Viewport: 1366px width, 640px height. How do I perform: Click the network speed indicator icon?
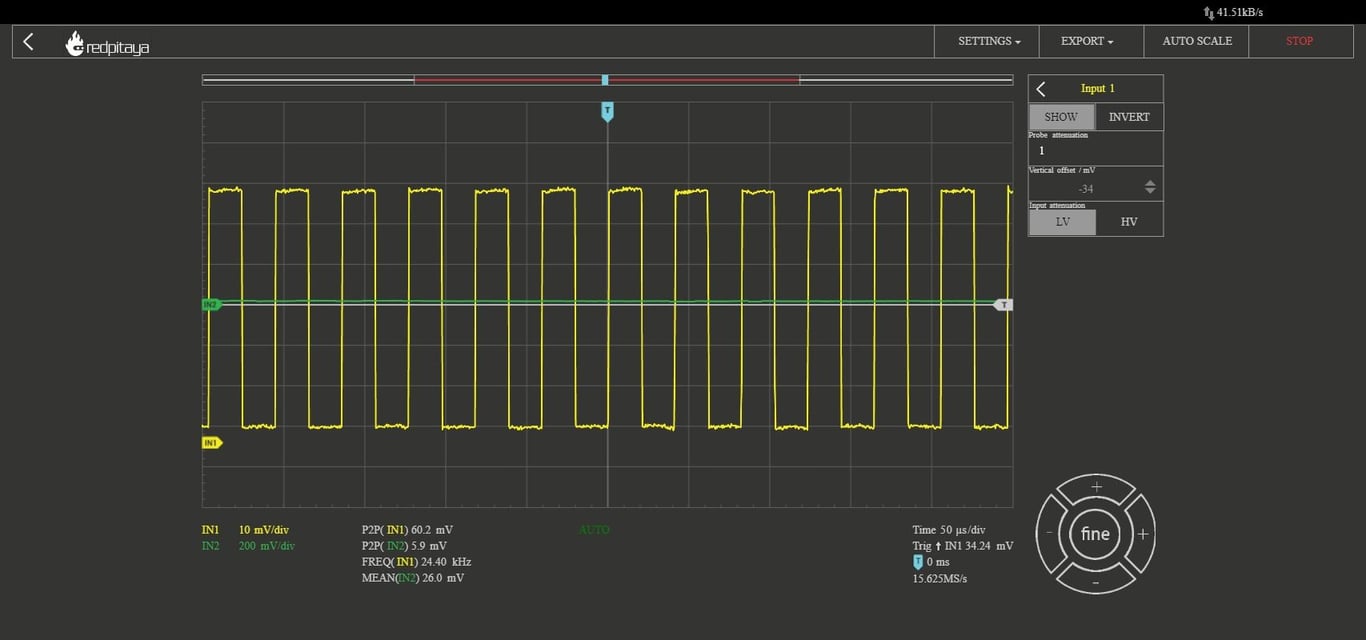tap(1208, 13)
